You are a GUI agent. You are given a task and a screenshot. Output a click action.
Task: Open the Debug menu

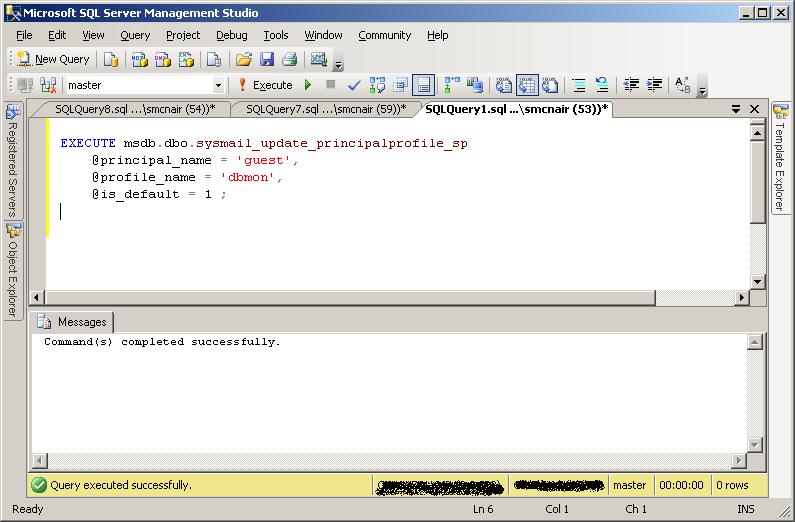click(232, 35)
